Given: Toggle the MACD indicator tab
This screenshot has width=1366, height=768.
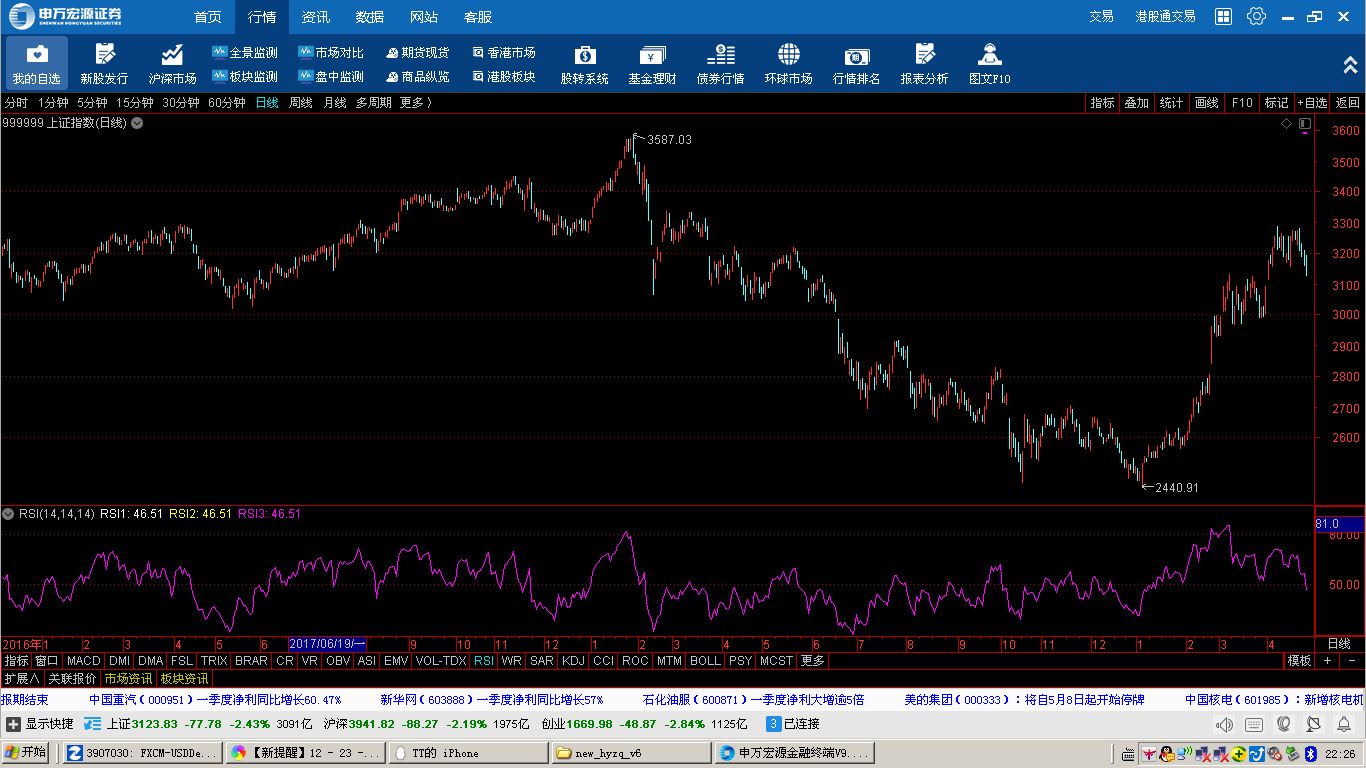Looking at the screenshot, I should pos(84,661).
